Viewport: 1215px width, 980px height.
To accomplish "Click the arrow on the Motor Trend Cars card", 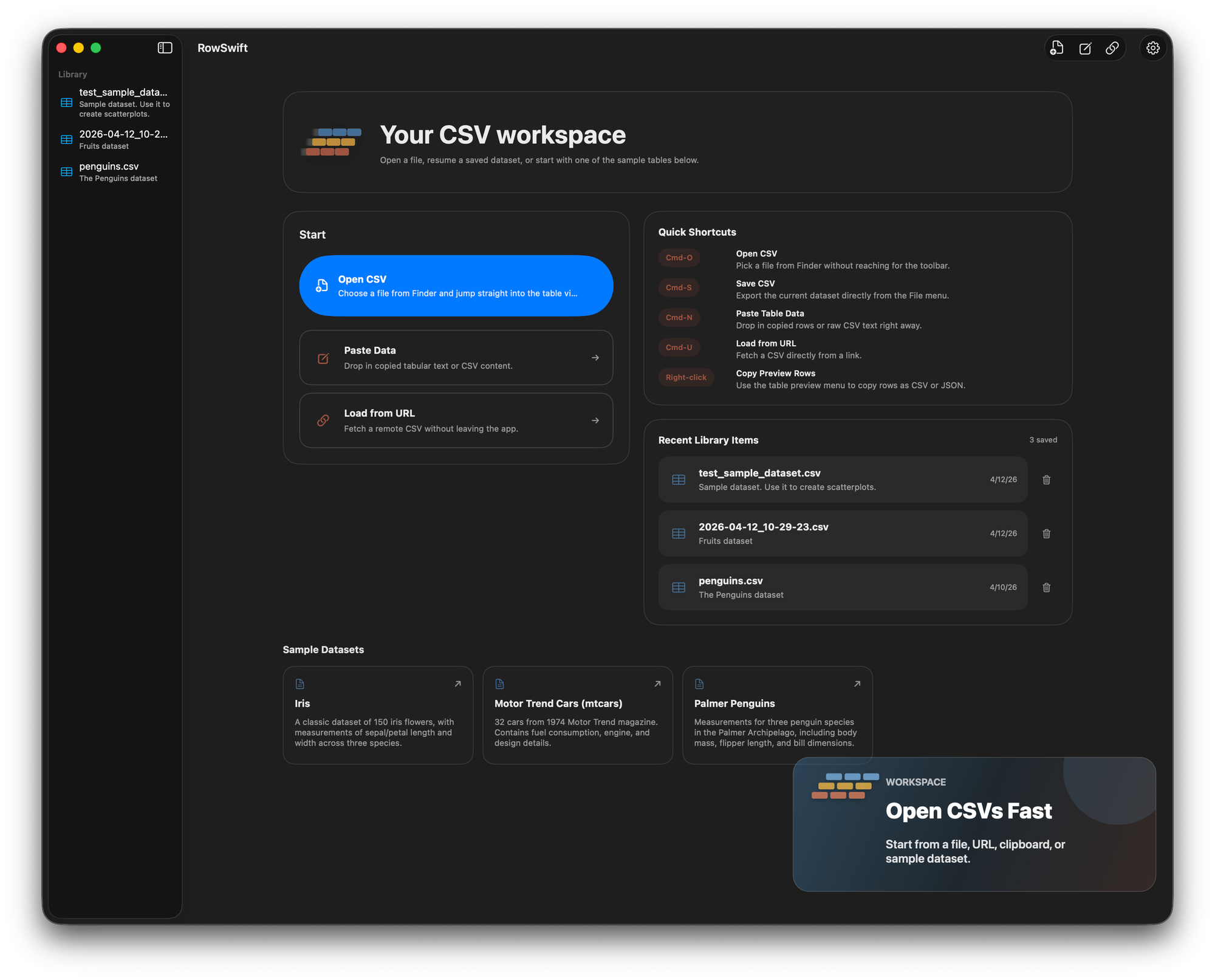I will (657, 683).
